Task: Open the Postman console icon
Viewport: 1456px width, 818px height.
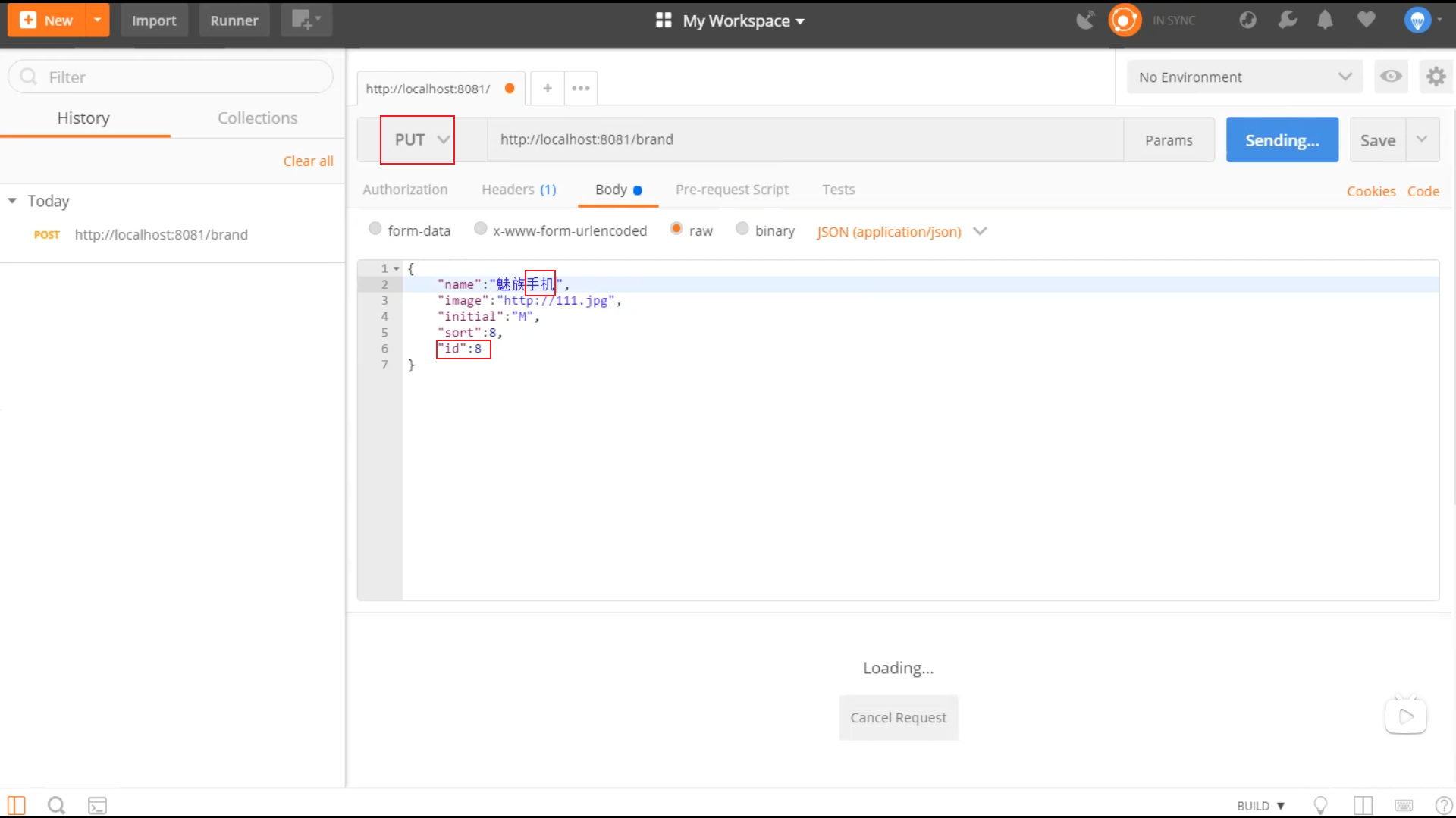Action: [97, 805]
